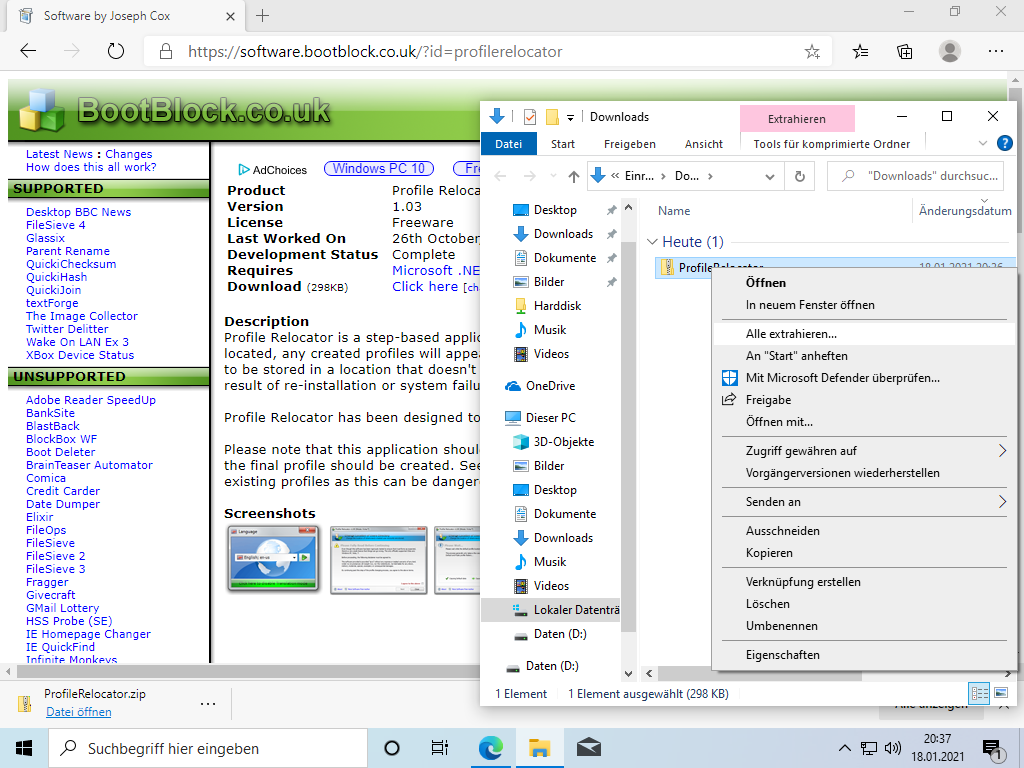Click navigation pane scroll down arrow
1024x768 pixels.
coord(628,674)
